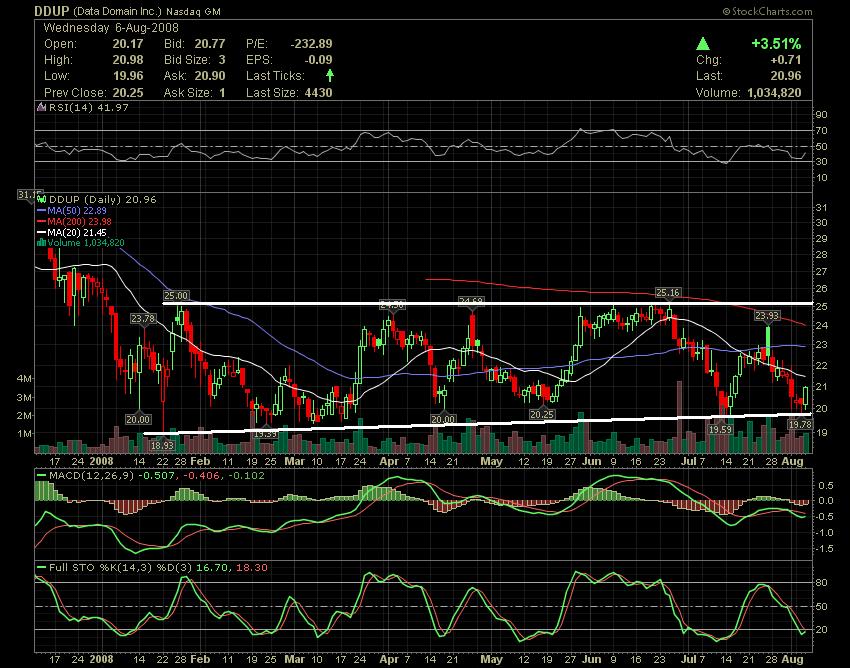The image size is (850, 668).
Task: Click the 19.33 price callout
Action: (266, 434)
